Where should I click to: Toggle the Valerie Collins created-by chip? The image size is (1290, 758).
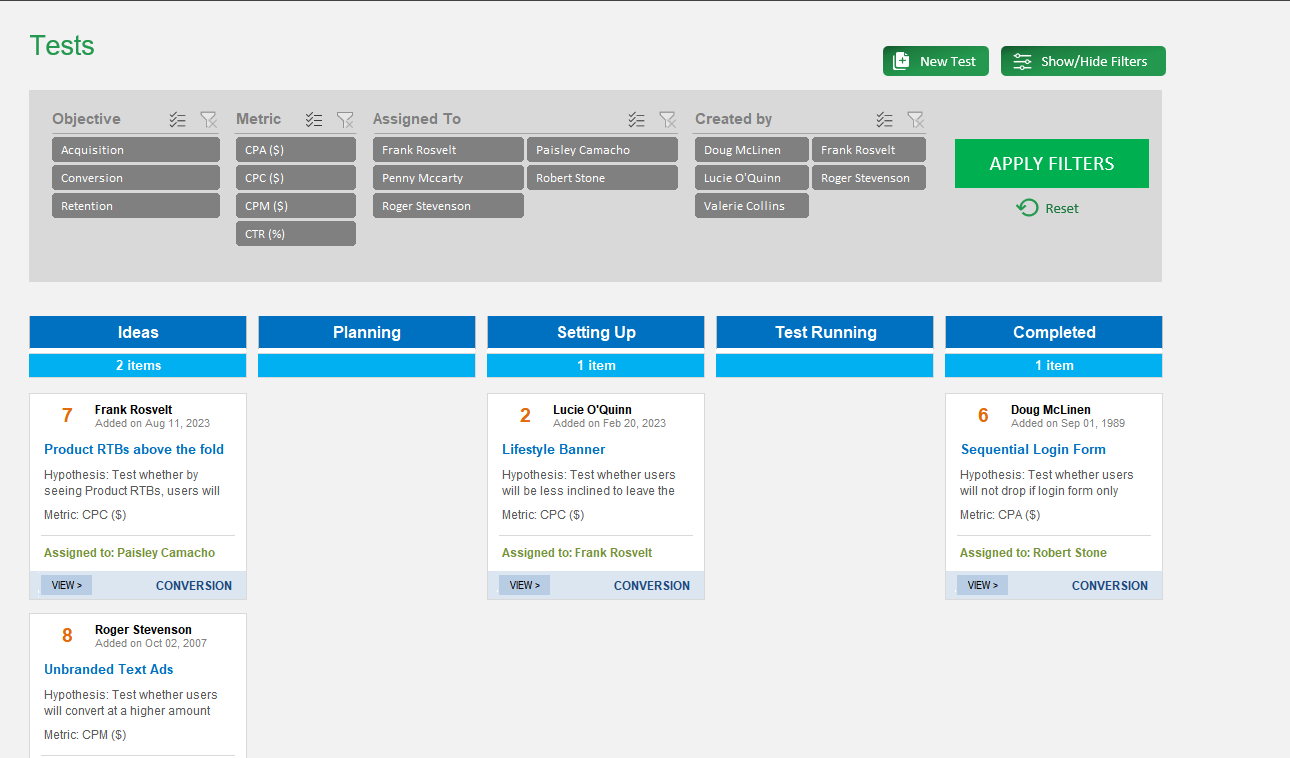coord(751,205)
